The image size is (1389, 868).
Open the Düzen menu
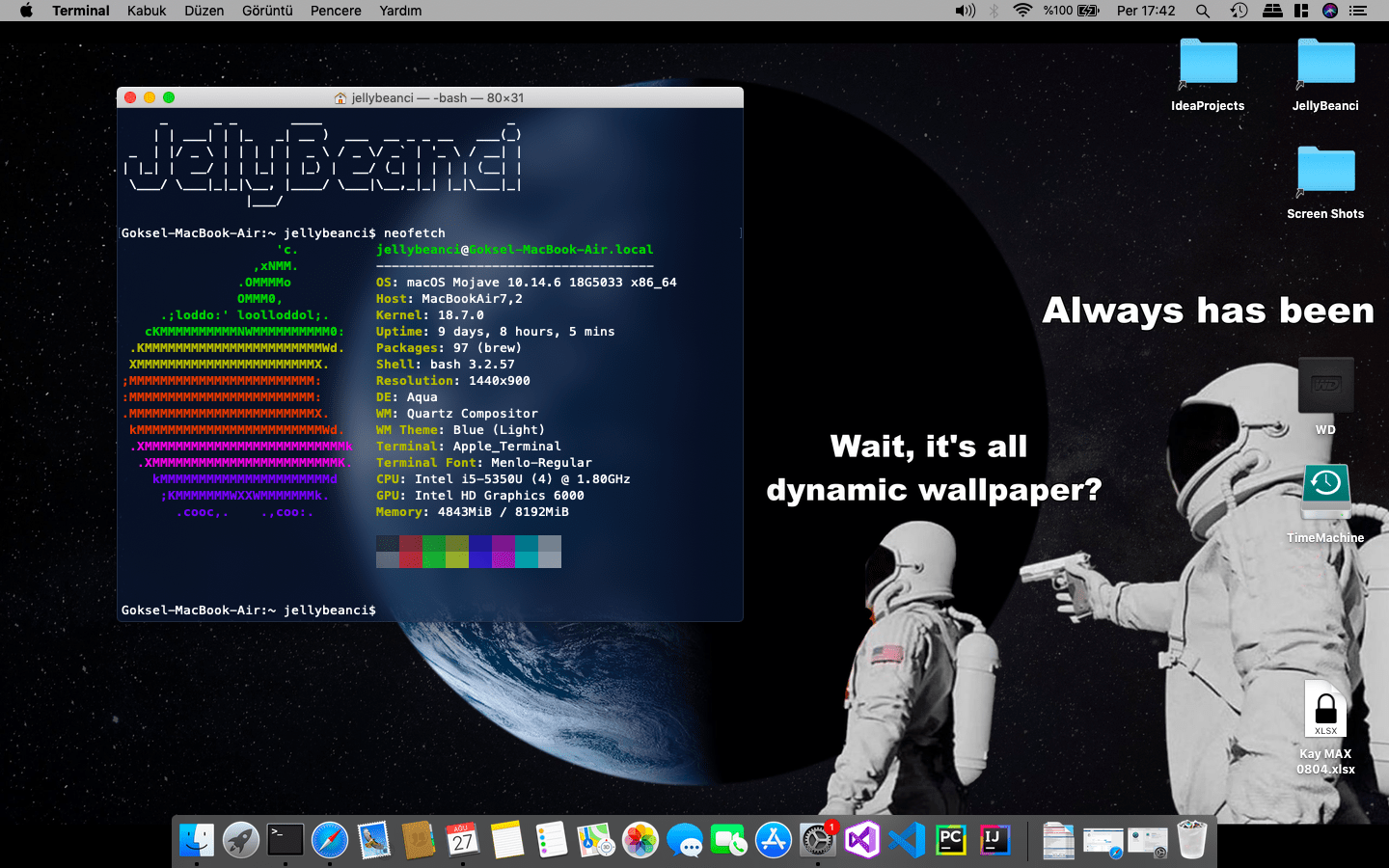(x=204, y=11)
